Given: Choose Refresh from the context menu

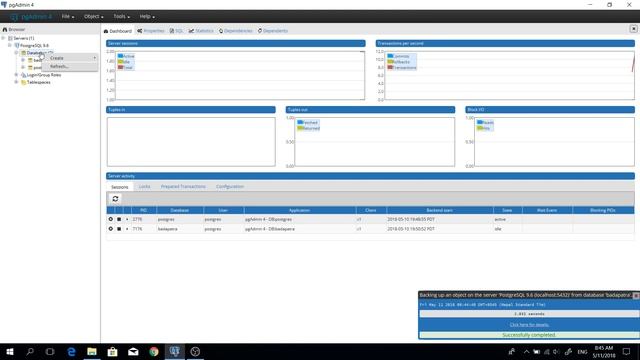Looking at the screenshot, I should (70, 66).
